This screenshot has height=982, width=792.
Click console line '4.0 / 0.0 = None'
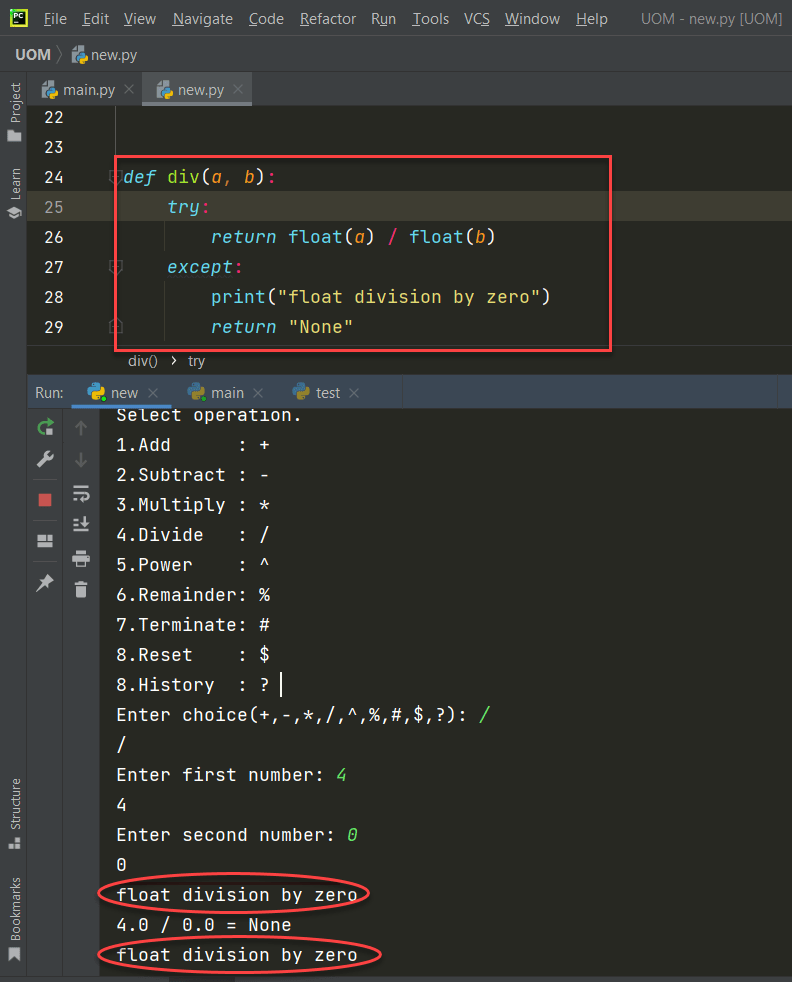point(203,925)
